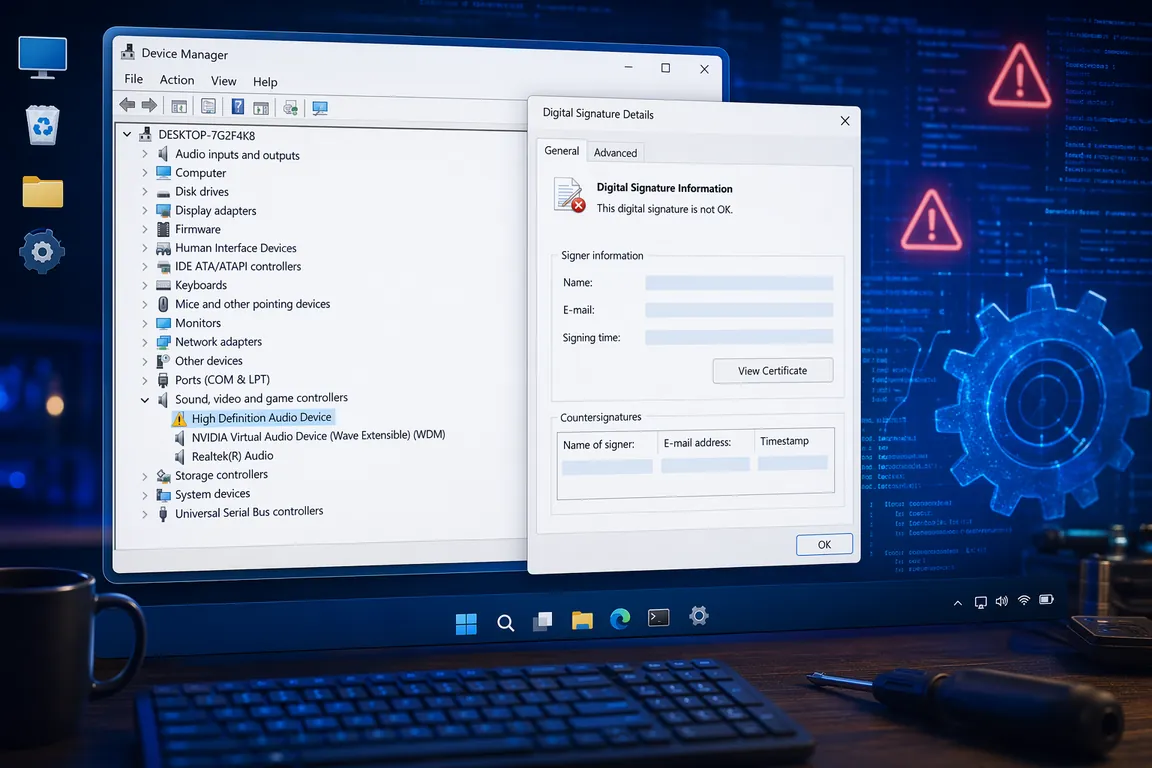Open the Windows Start button
This screenshot has width=1152, height=768.
point(466,624)
